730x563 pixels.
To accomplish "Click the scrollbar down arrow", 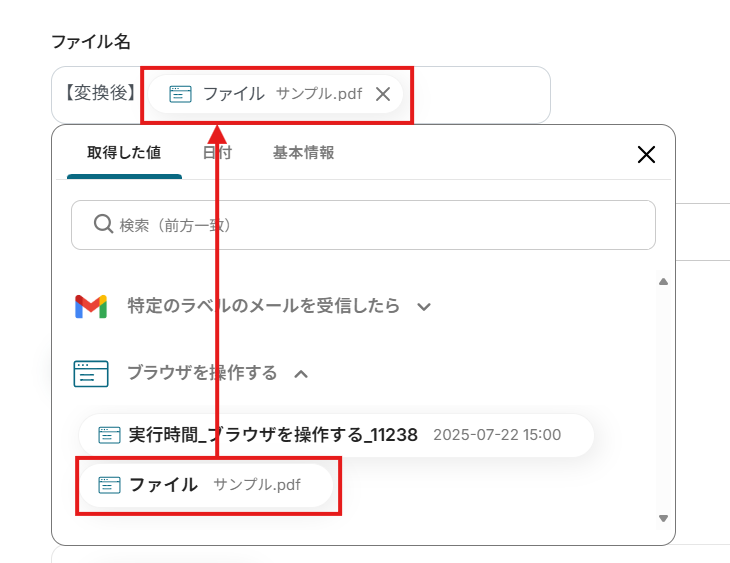I will tap(663, 518).
